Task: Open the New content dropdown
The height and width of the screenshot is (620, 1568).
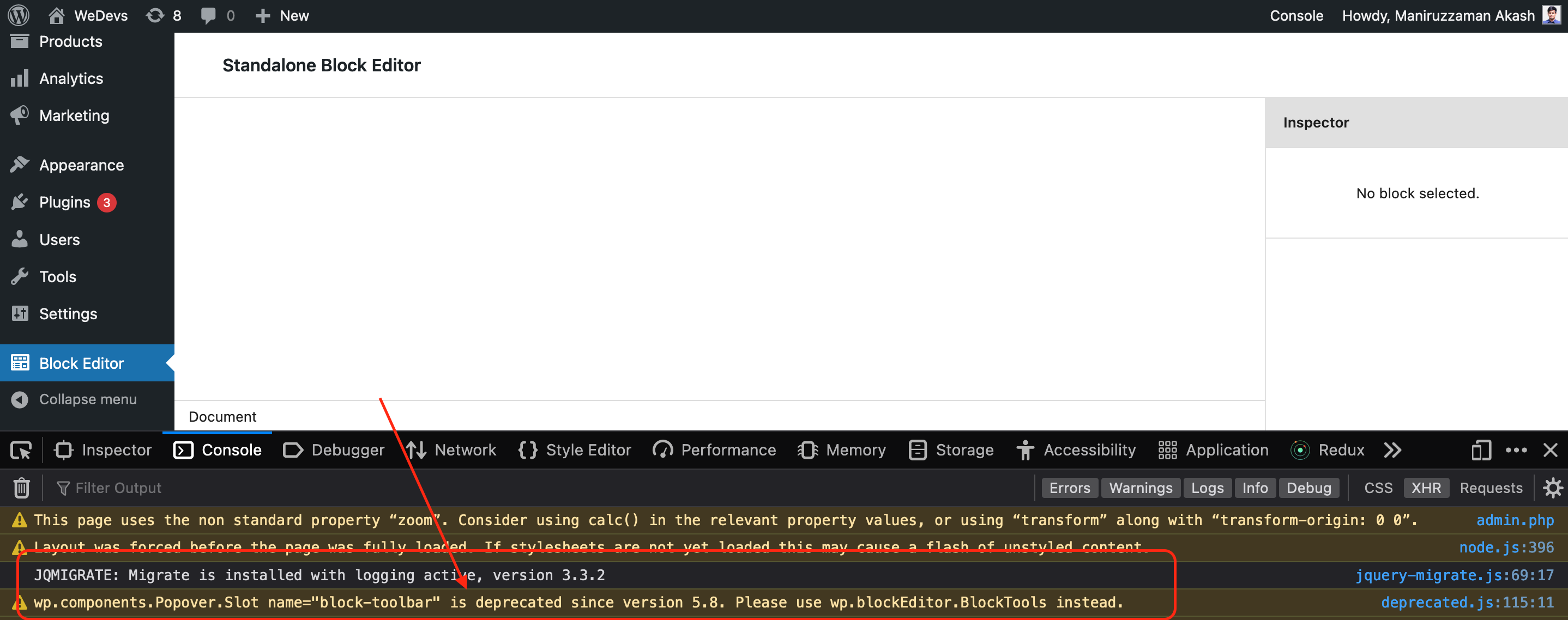Action: (x=281, y=15)
